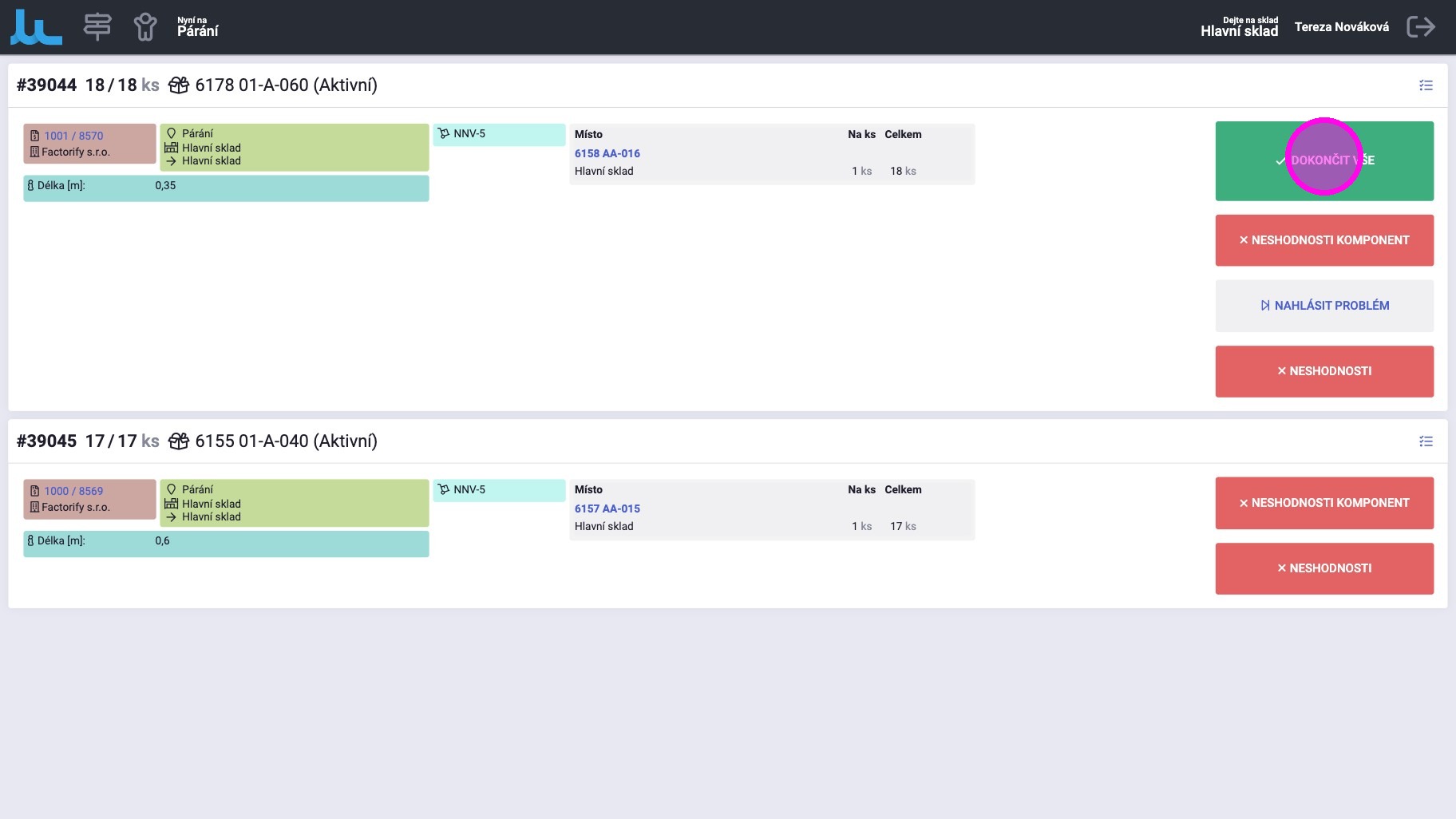Image resolution: width=1456 pixels, height=819 pixels.
Task: Click Factorify s.r.o. in order #39044
Action: [x=76, y=152]
